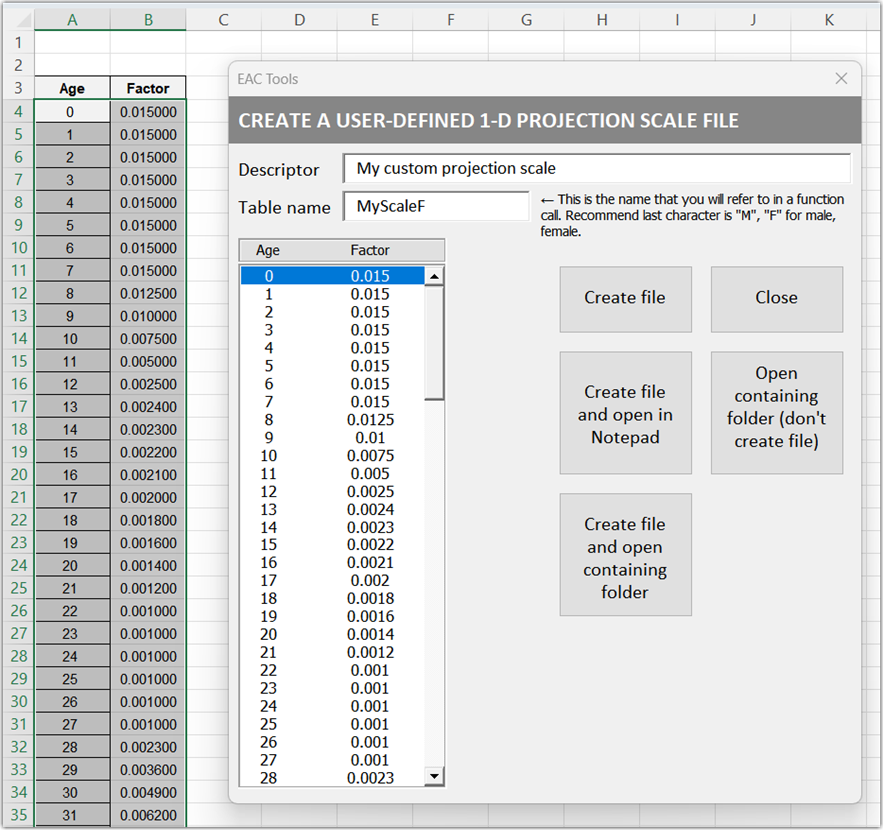
Task: Click the list scrollbar up arrow
Action: [x=434, y=276]
